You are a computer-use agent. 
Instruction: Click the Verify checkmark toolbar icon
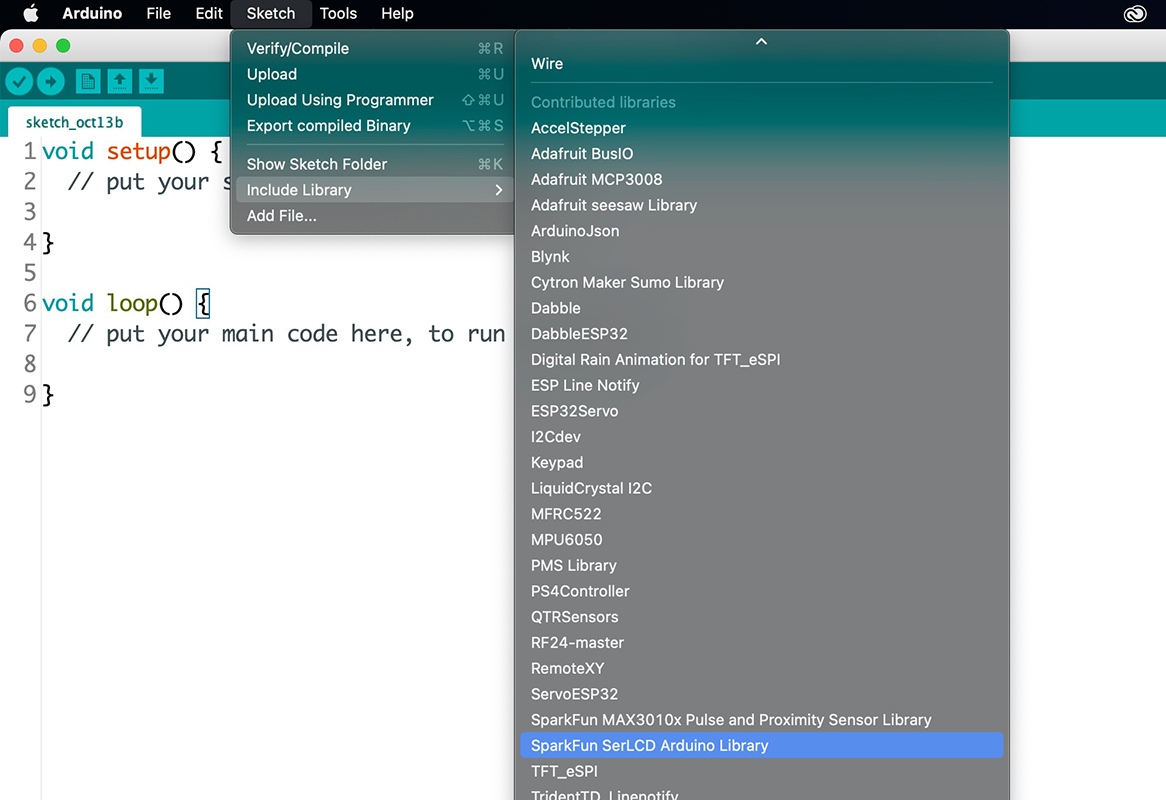pyautogui.click(x=19, y=81)
